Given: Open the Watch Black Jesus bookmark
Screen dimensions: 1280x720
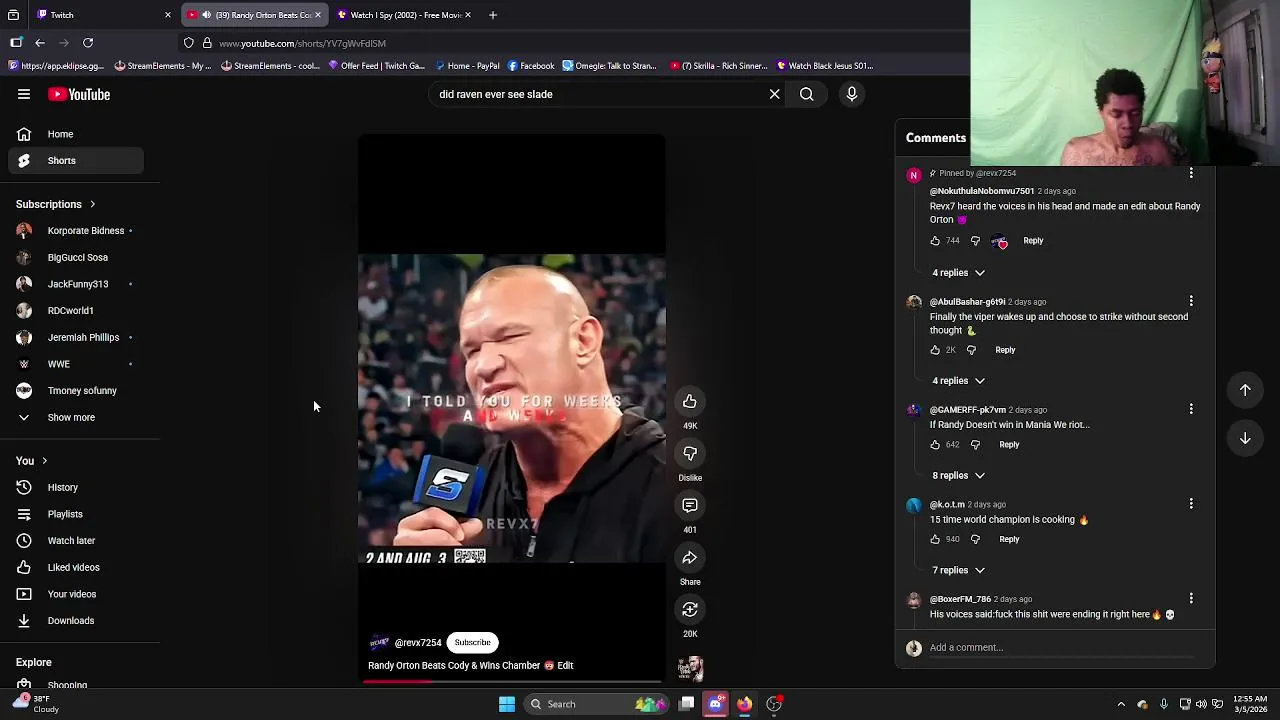Looking at the screenshot, I should click(x=825, y=66).
